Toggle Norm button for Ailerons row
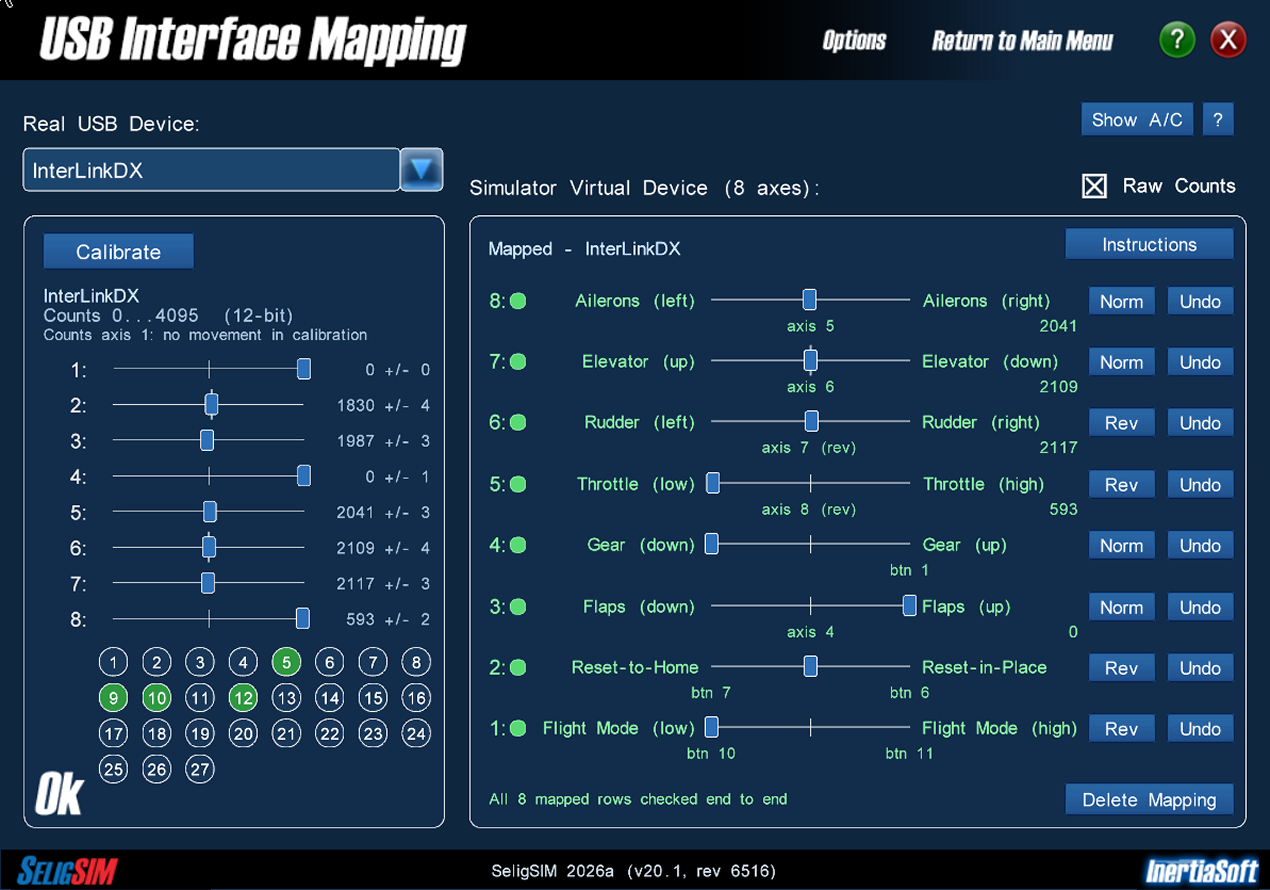 (x=1122, y=302)
